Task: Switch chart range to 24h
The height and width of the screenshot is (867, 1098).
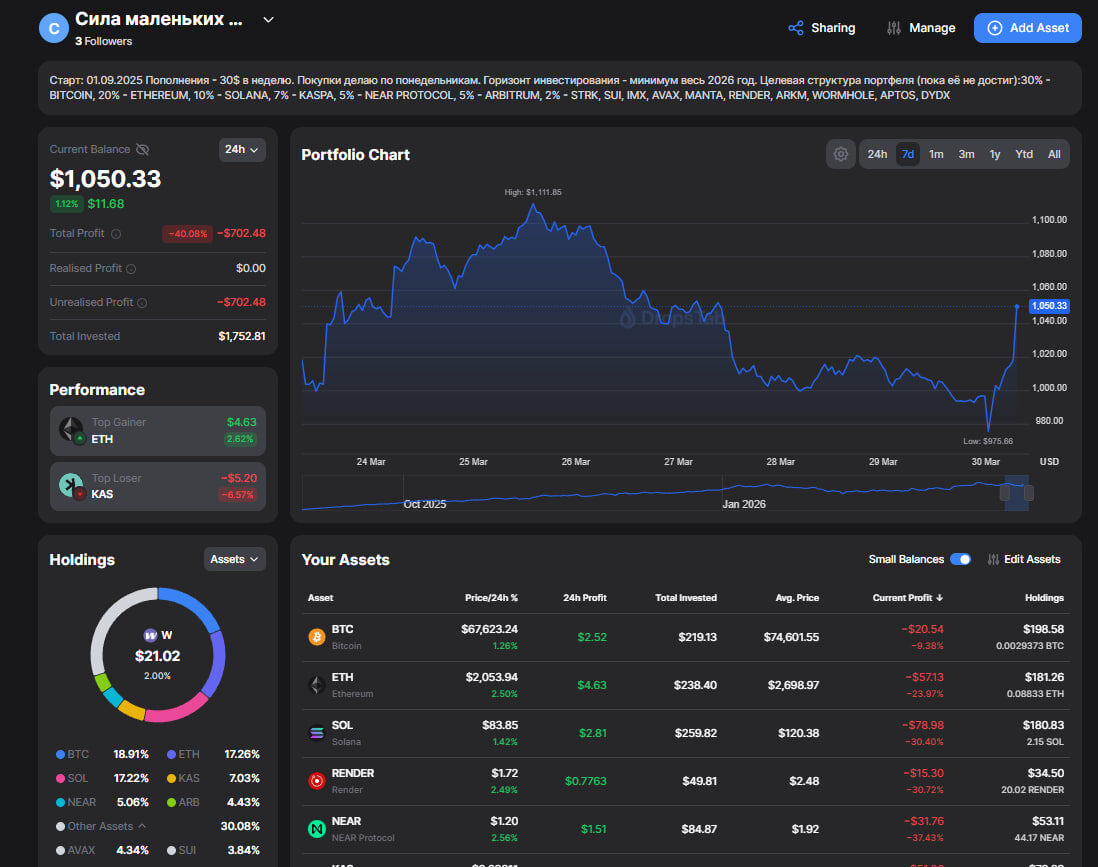Action: coord(877,154)
